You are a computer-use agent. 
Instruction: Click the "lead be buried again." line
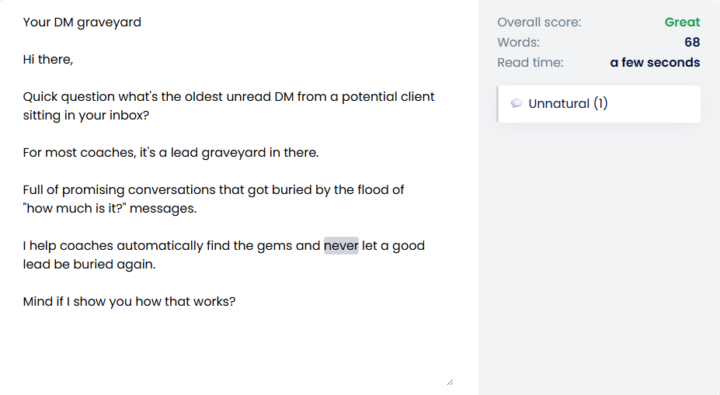[90, 265]
